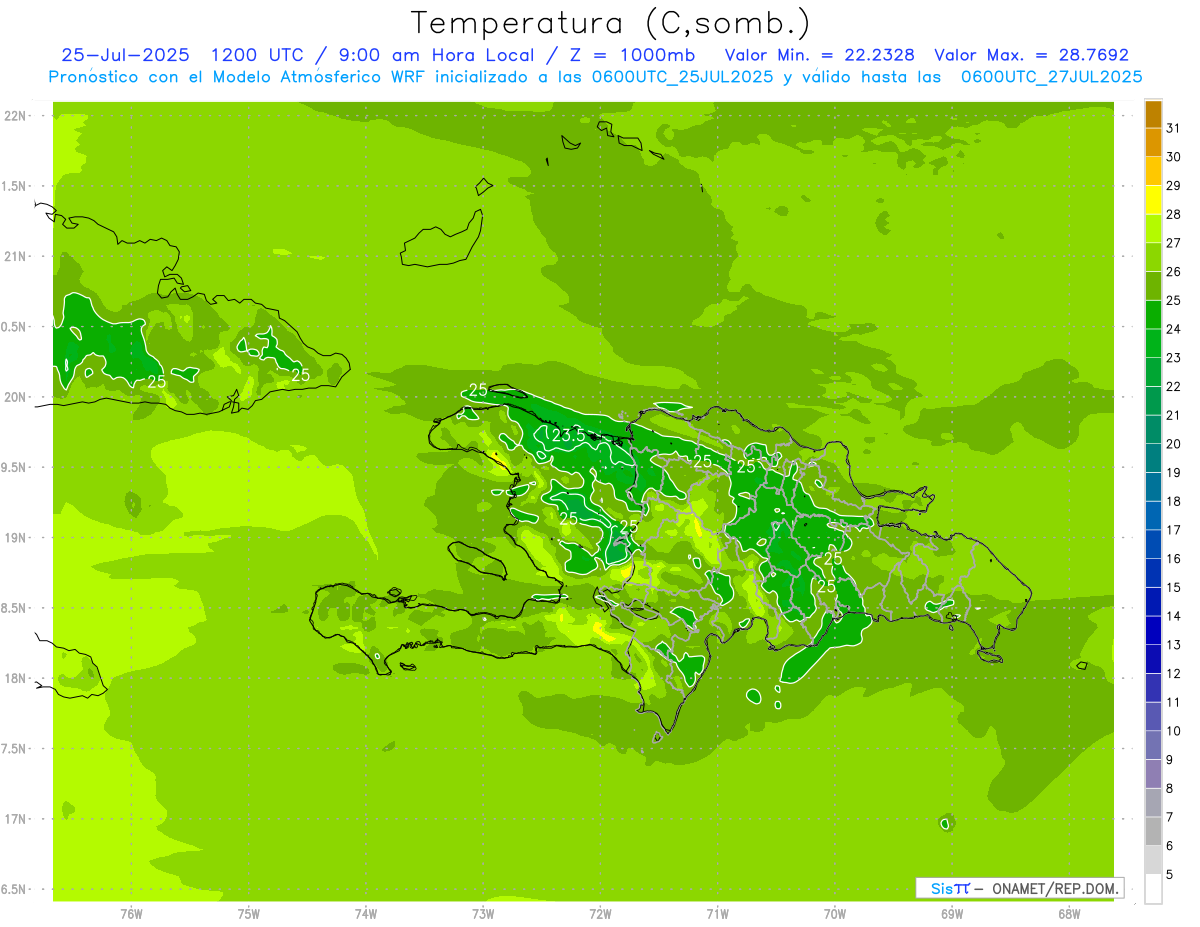The height and width of the screenshot is (927, 1200).
Task: Pick the green legend color between 24 and 25
Action: (1153, 315)
